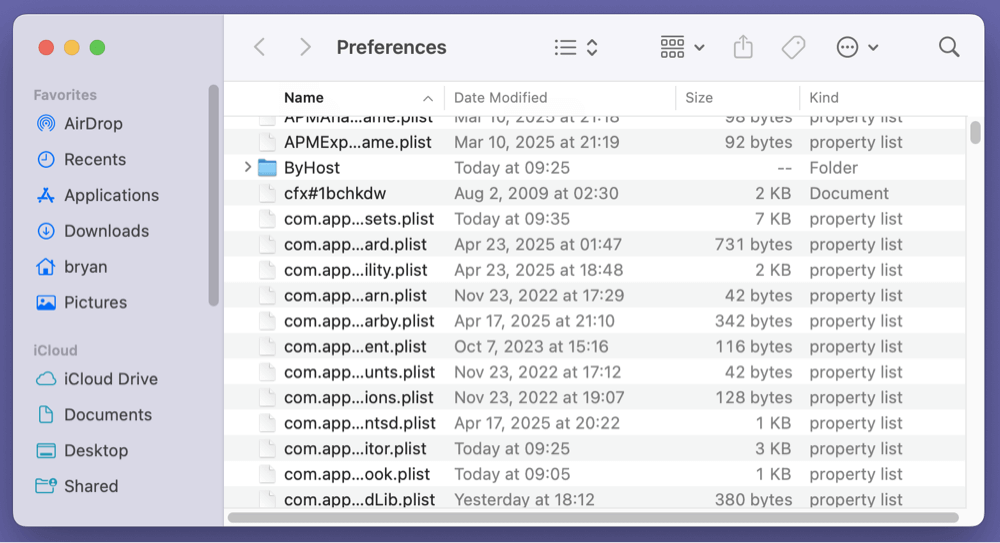The image size is (1000, 543).
Task: Click the file icon of com.app...ard.plist
Action: point(267,244)
